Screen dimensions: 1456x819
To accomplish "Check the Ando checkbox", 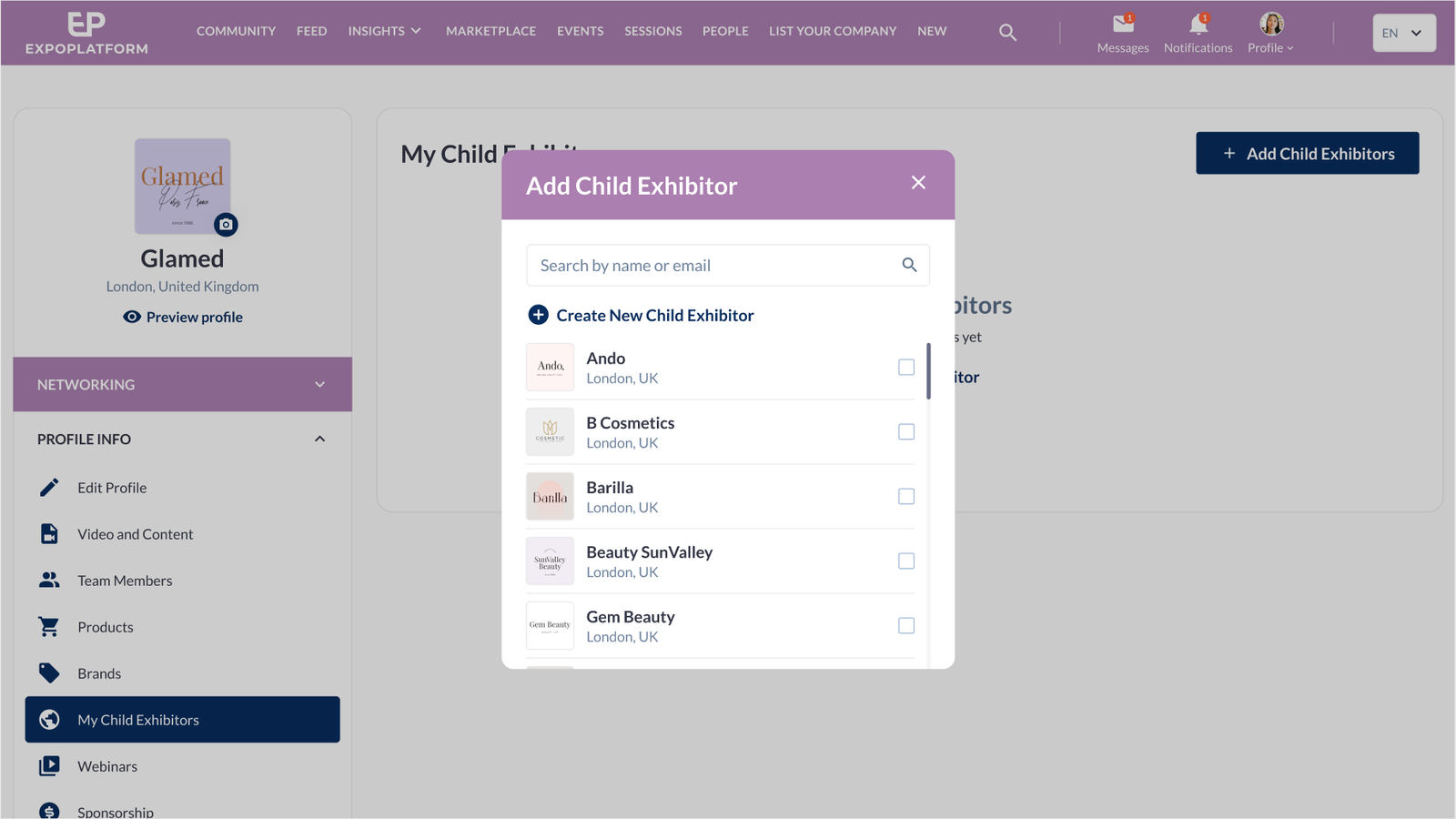I will 906,367.
